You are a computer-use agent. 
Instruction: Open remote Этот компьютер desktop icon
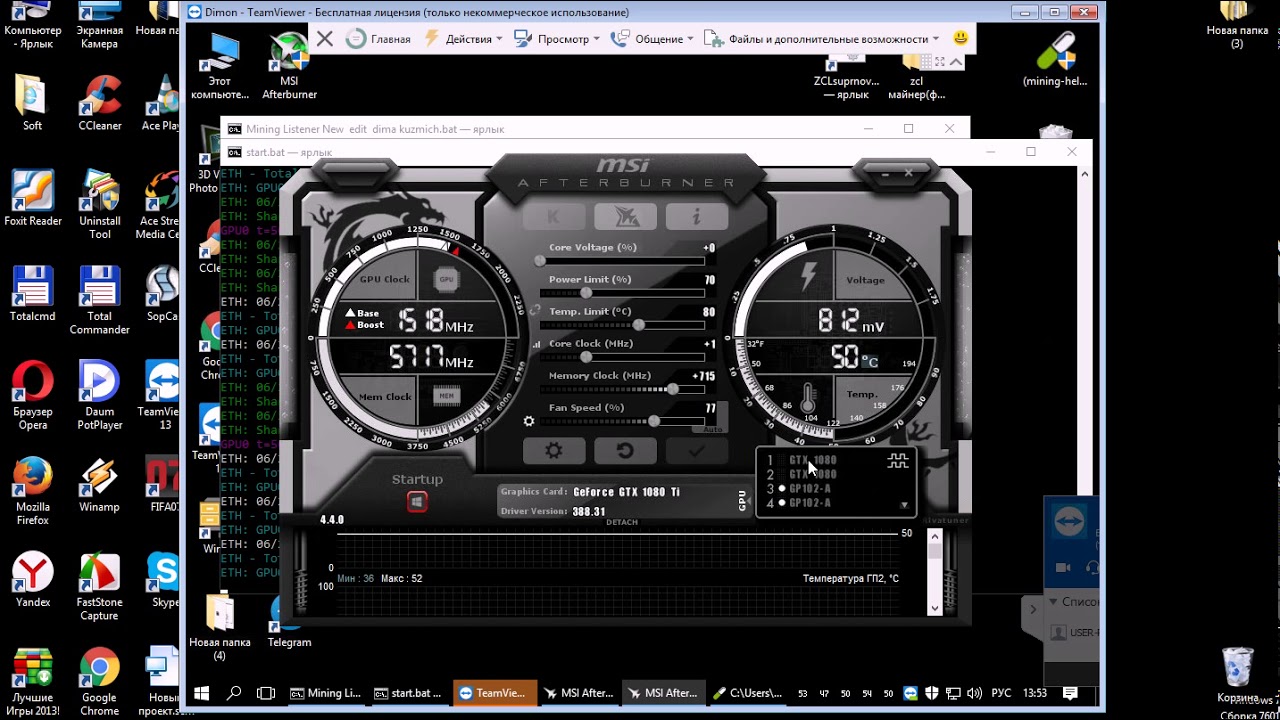tap(220, 66)
